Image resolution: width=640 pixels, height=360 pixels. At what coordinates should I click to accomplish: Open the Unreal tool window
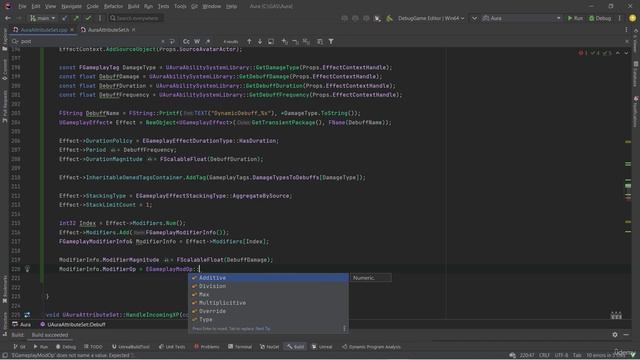click(322, 347)
